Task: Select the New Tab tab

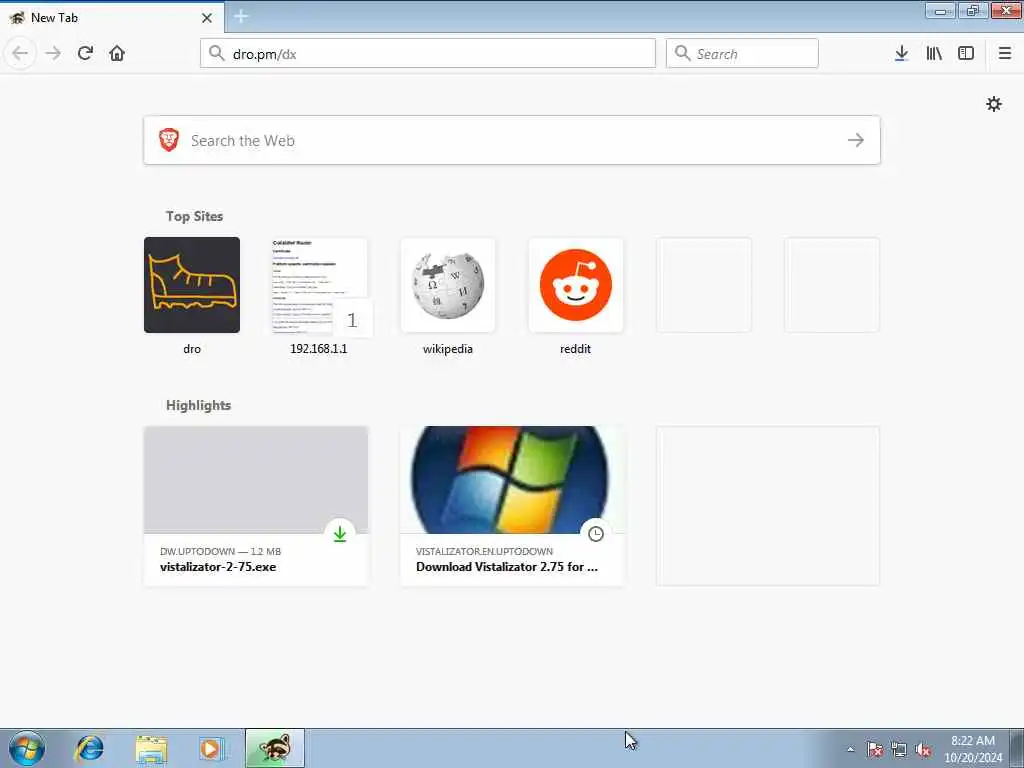Action: coord(111,18)
